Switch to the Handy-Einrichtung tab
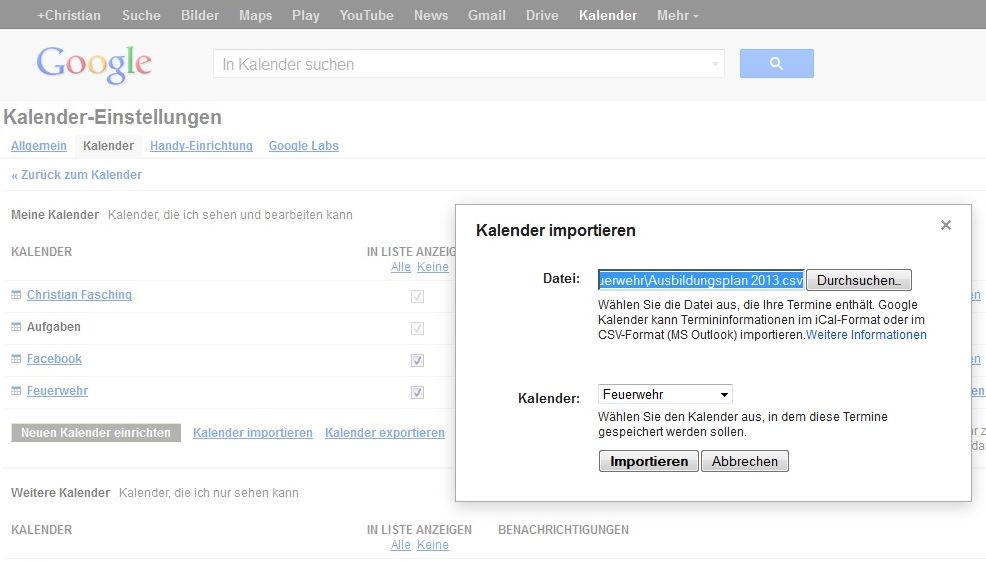986x561 pixels. pos(201,146)
